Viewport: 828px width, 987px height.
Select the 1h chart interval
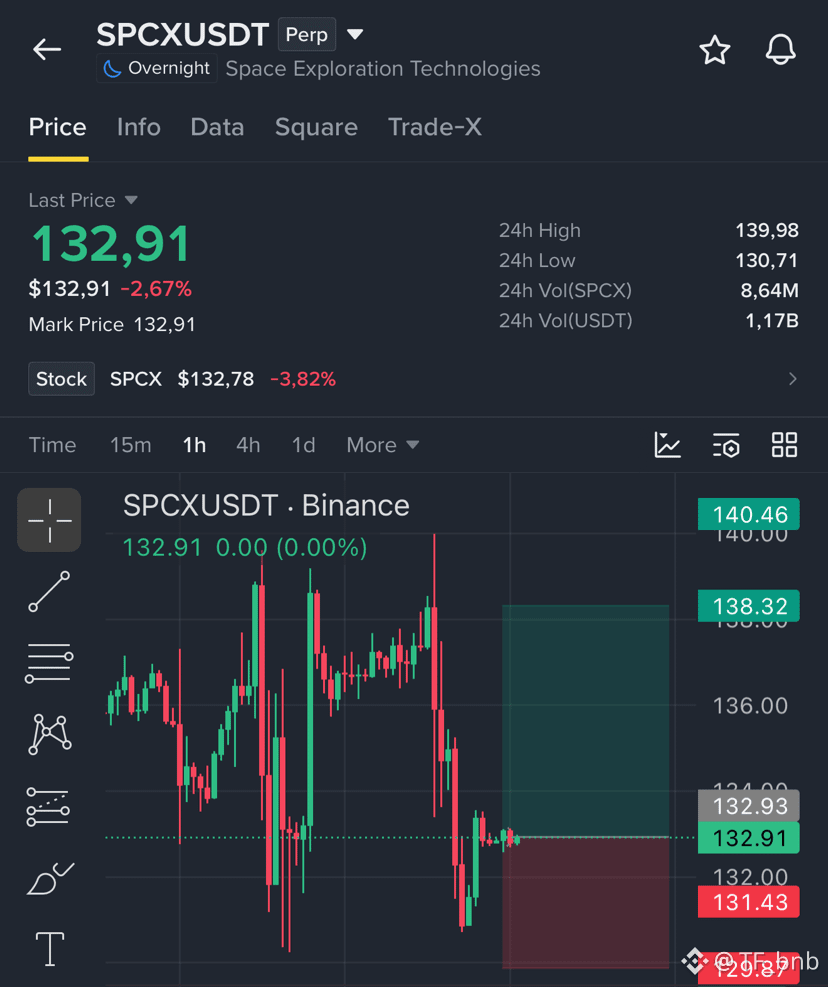195,445
